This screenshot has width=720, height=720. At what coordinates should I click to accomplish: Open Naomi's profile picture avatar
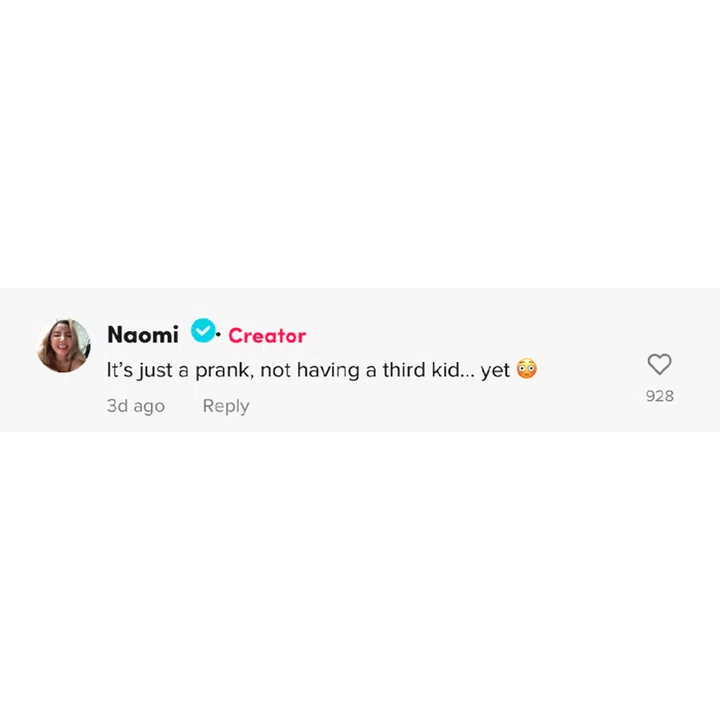pyautogui.click(x=64, y=346)
